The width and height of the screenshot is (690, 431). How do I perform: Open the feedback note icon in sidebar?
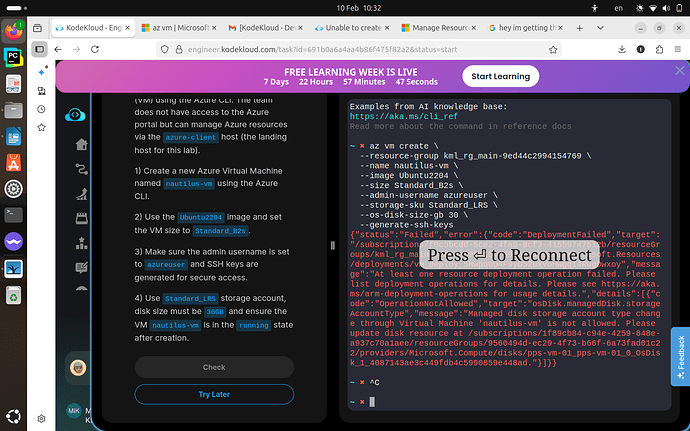(81, 267)
